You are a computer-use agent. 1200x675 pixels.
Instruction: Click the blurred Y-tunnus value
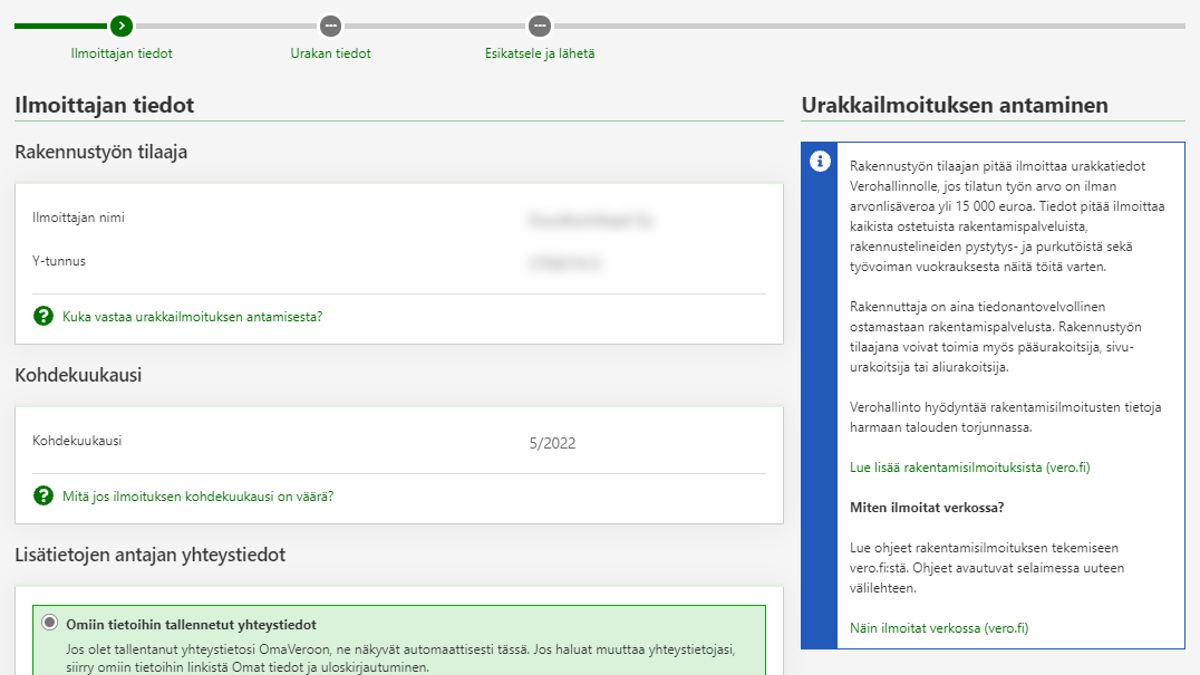click(x=566, y=263)
